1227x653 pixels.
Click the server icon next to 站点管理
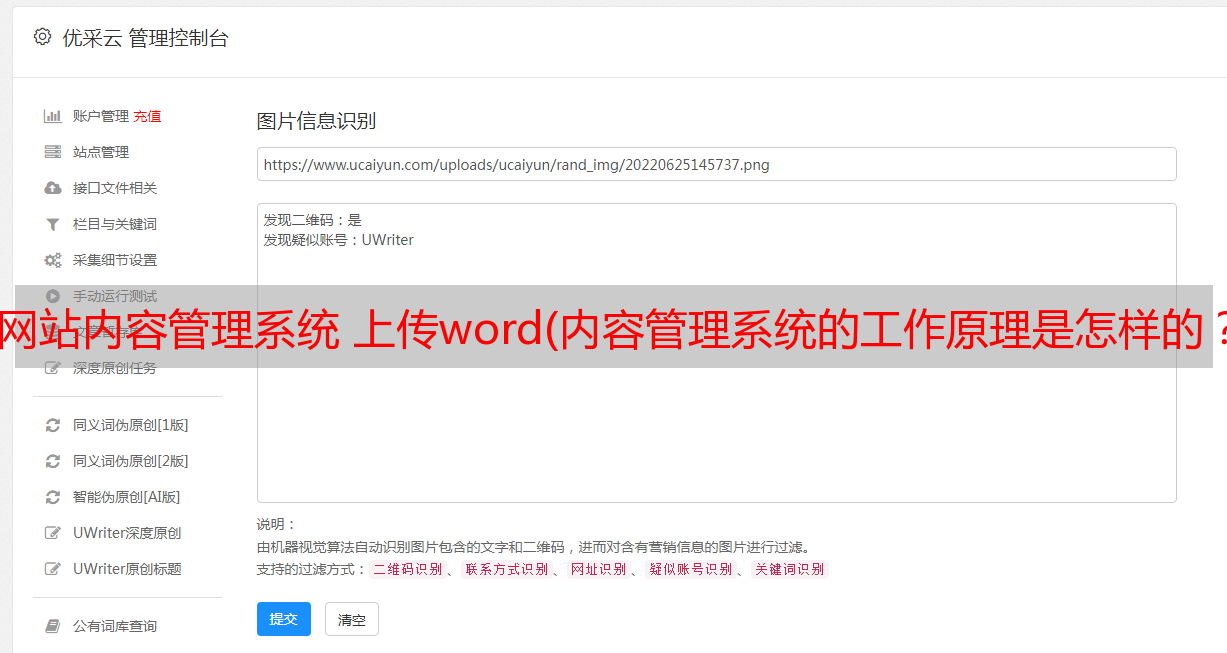pyautogui.click(x=53, y=152)
